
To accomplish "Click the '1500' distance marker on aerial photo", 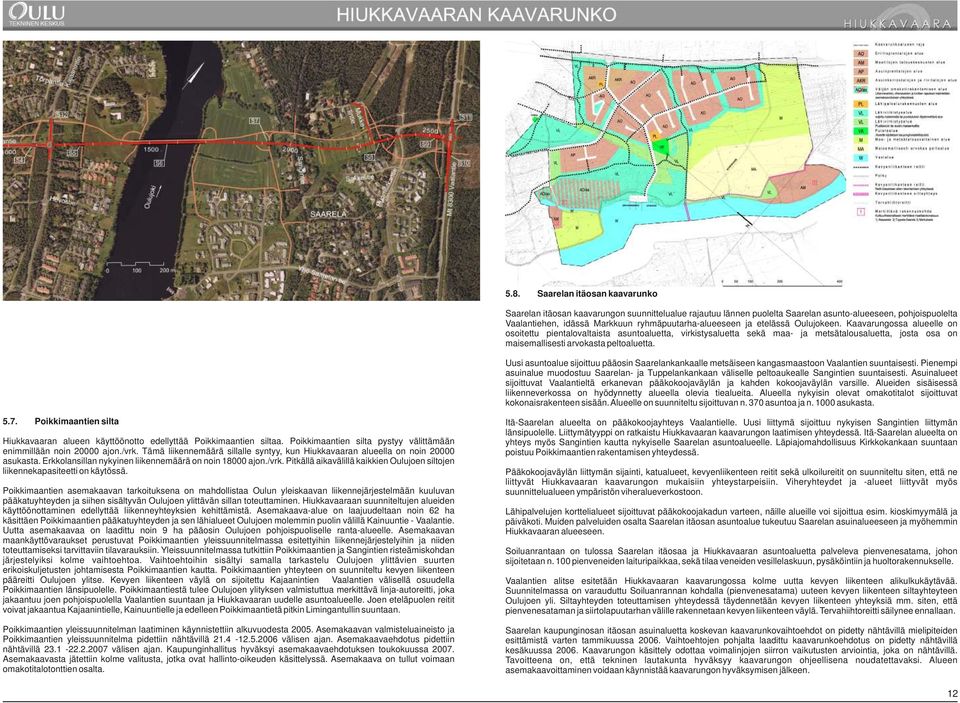I will [151, 149].
